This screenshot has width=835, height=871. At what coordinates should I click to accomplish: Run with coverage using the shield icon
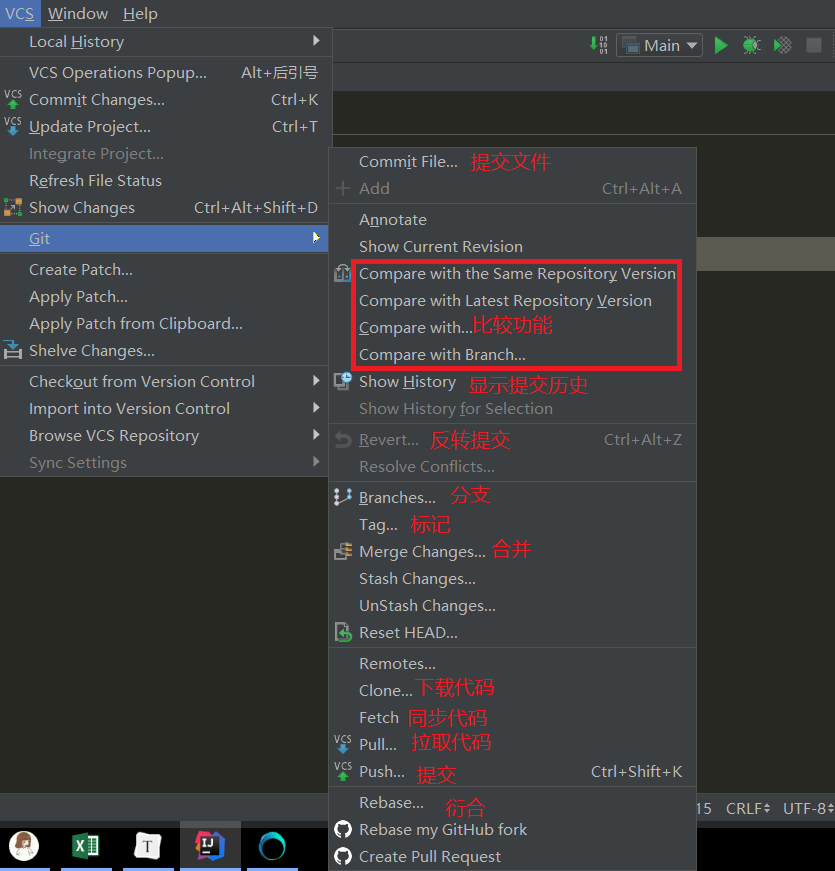783,45
